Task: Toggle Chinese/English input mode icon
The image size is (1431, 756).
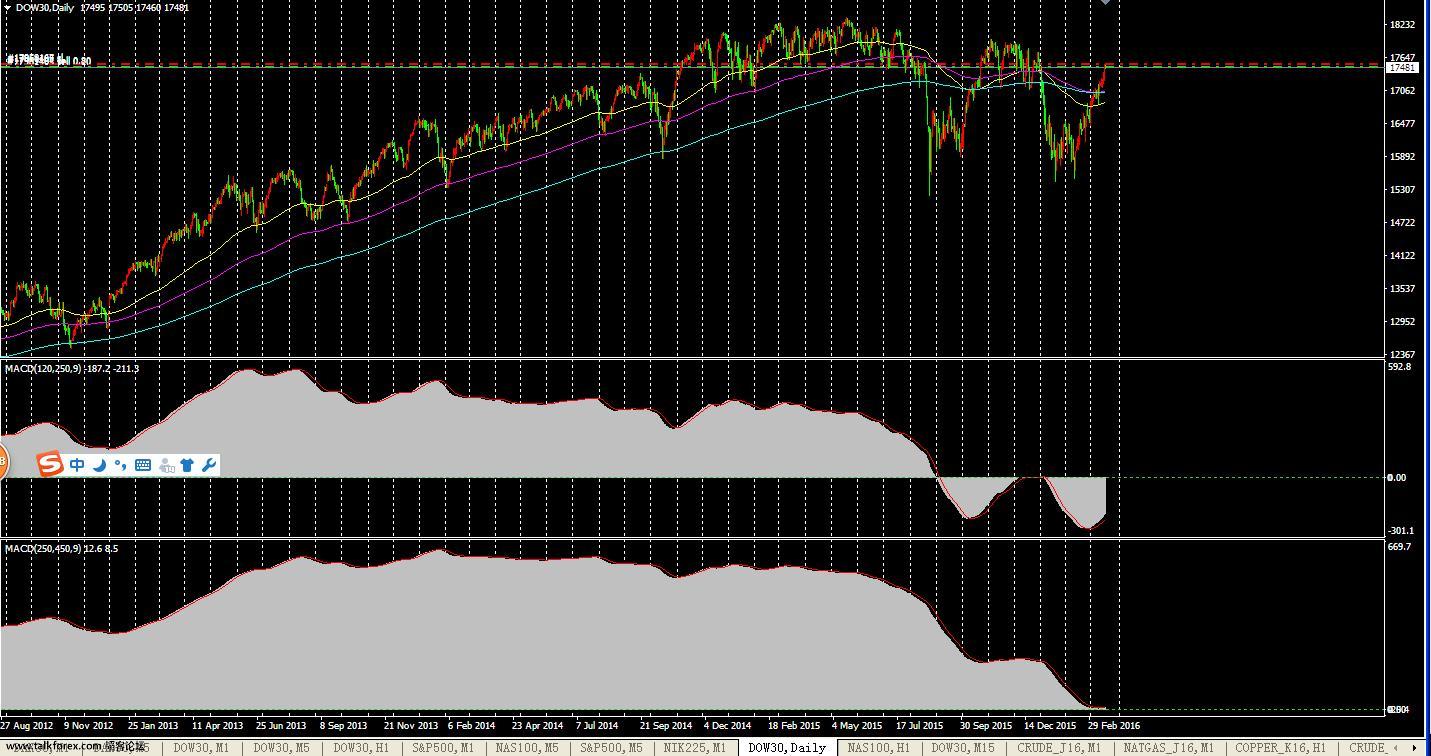Action: 77,465
